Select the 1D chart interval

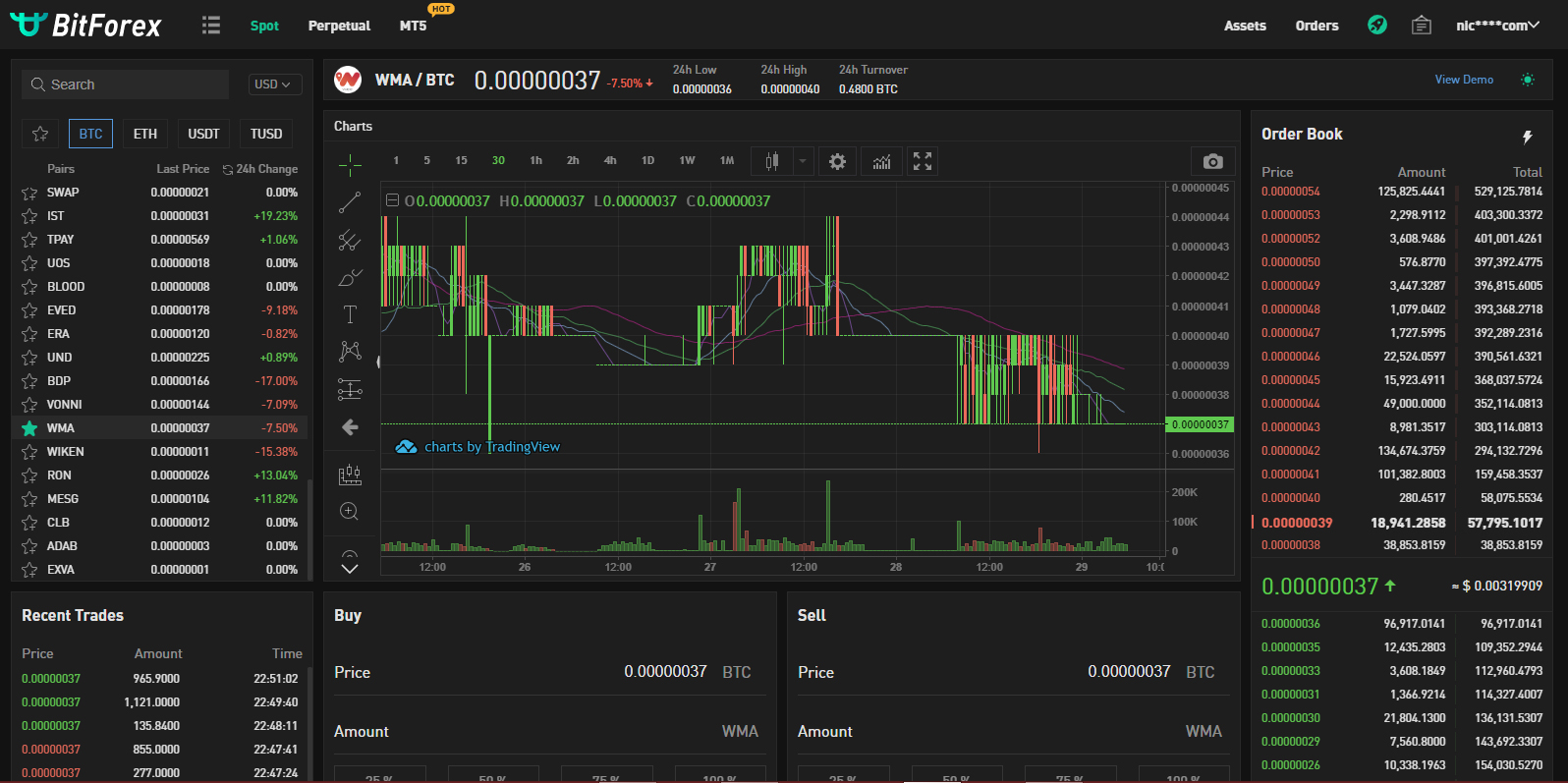[x=647, y=160]
